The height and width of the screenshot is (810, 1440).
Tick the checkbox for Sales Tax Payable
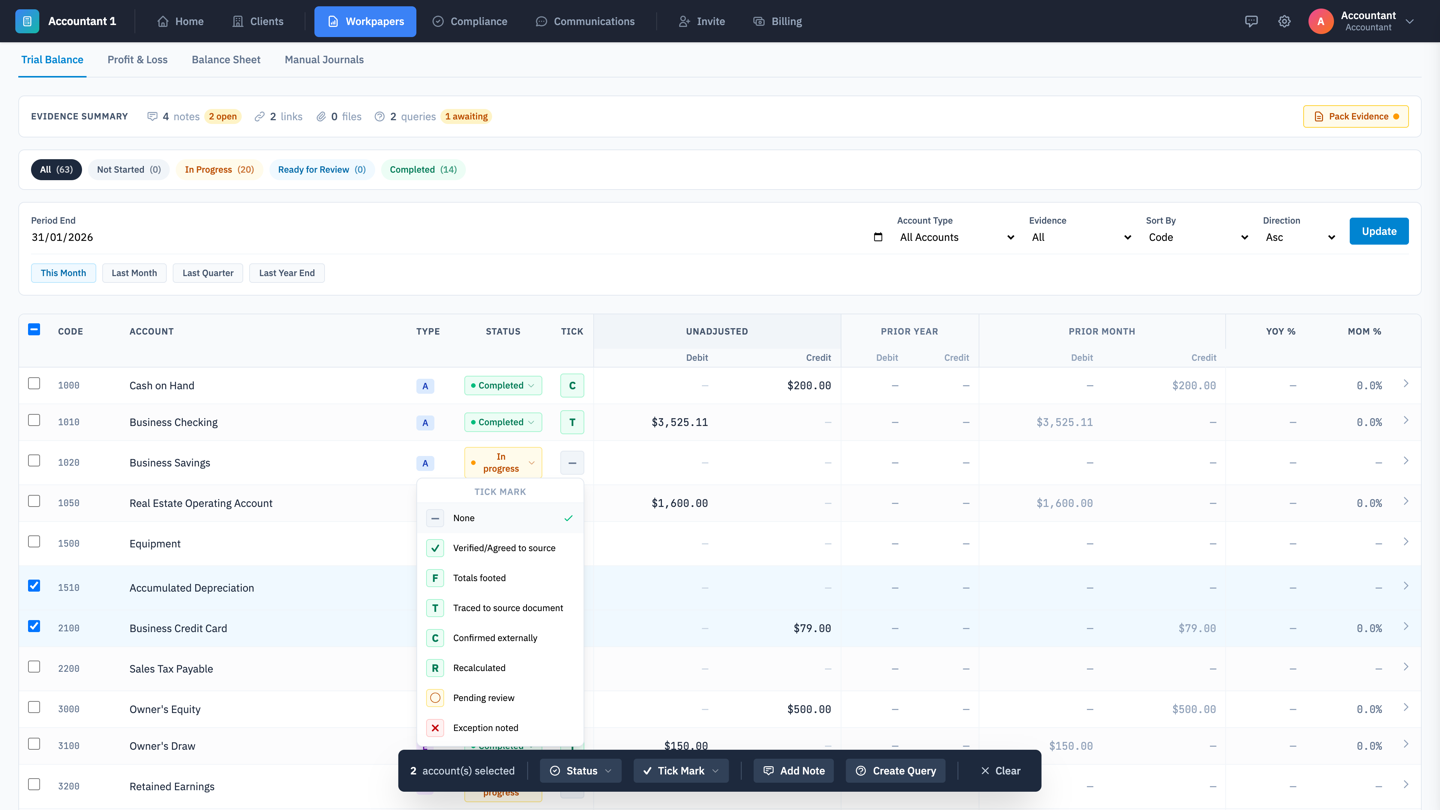tap(34, 667)
